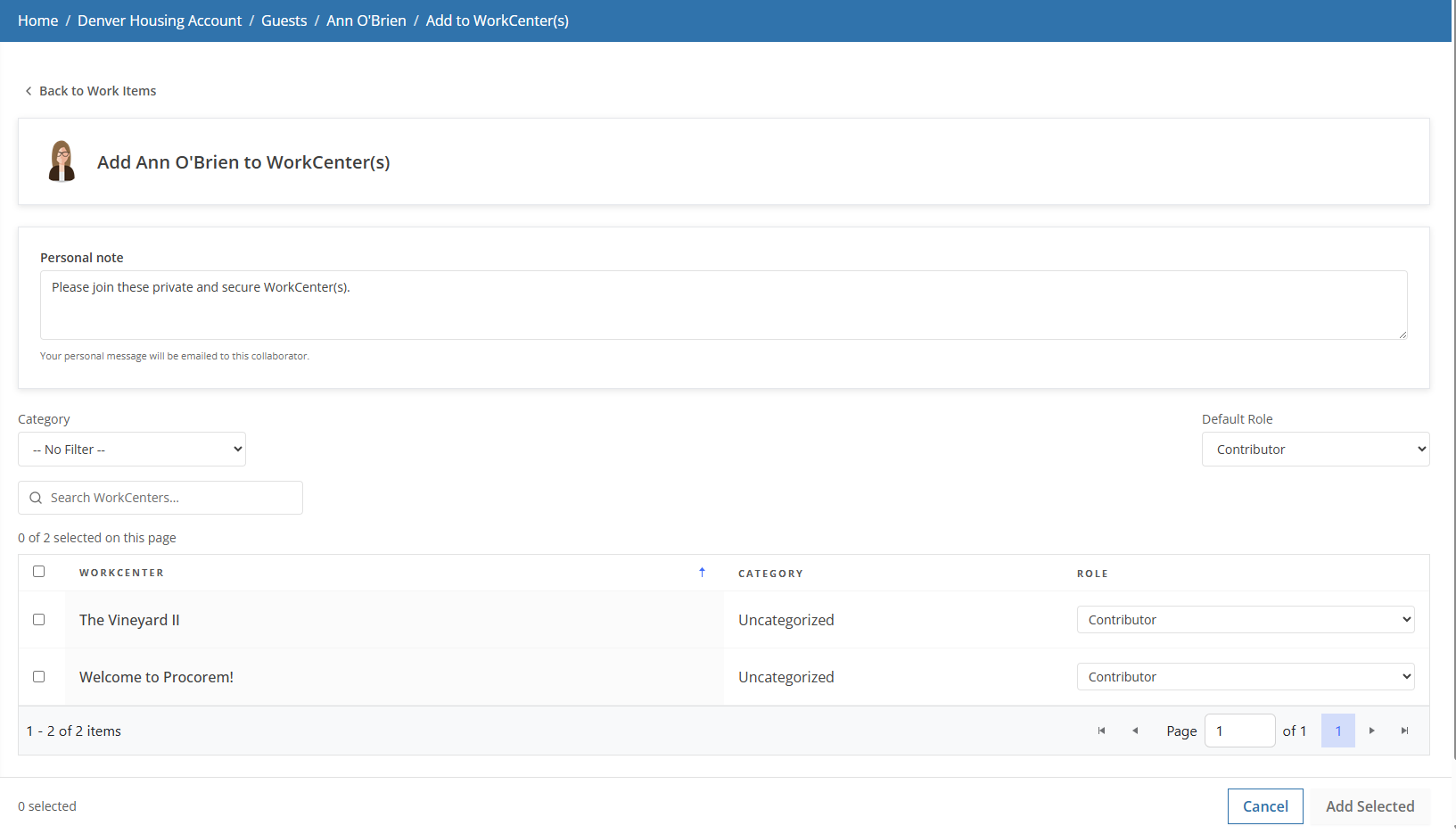1456x834 pixels.
Task: Click the Page number input box
Action: [x=1239, y=731]
